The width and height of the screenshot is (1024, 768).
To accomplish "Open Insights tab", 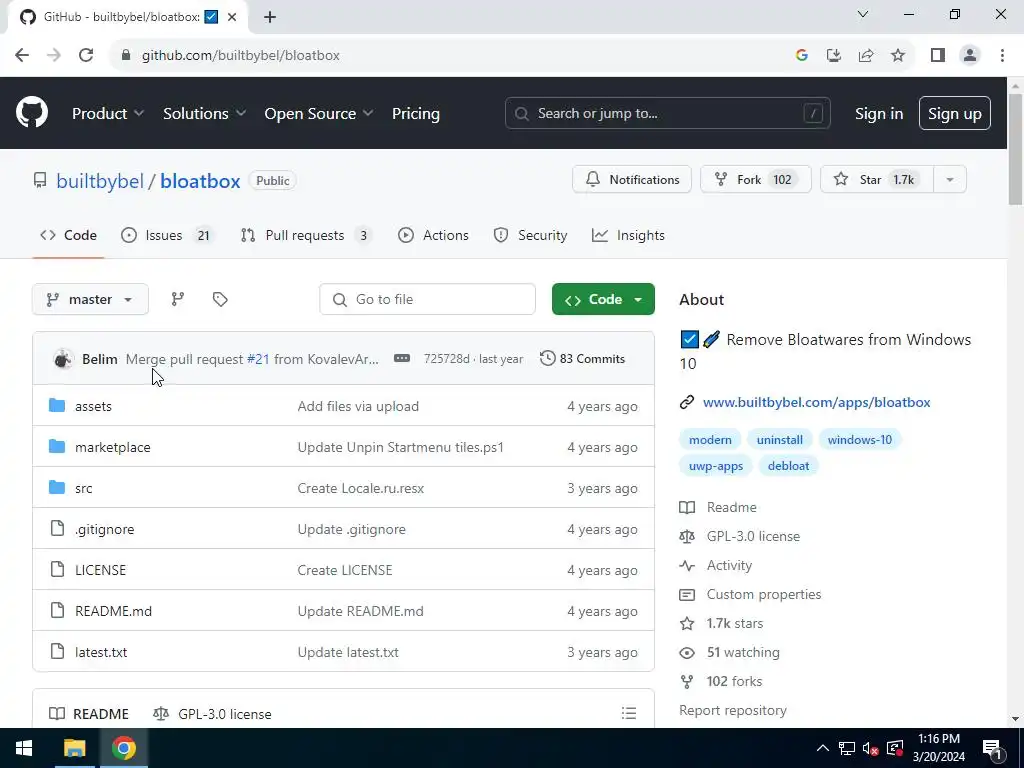I will (628, 235).
